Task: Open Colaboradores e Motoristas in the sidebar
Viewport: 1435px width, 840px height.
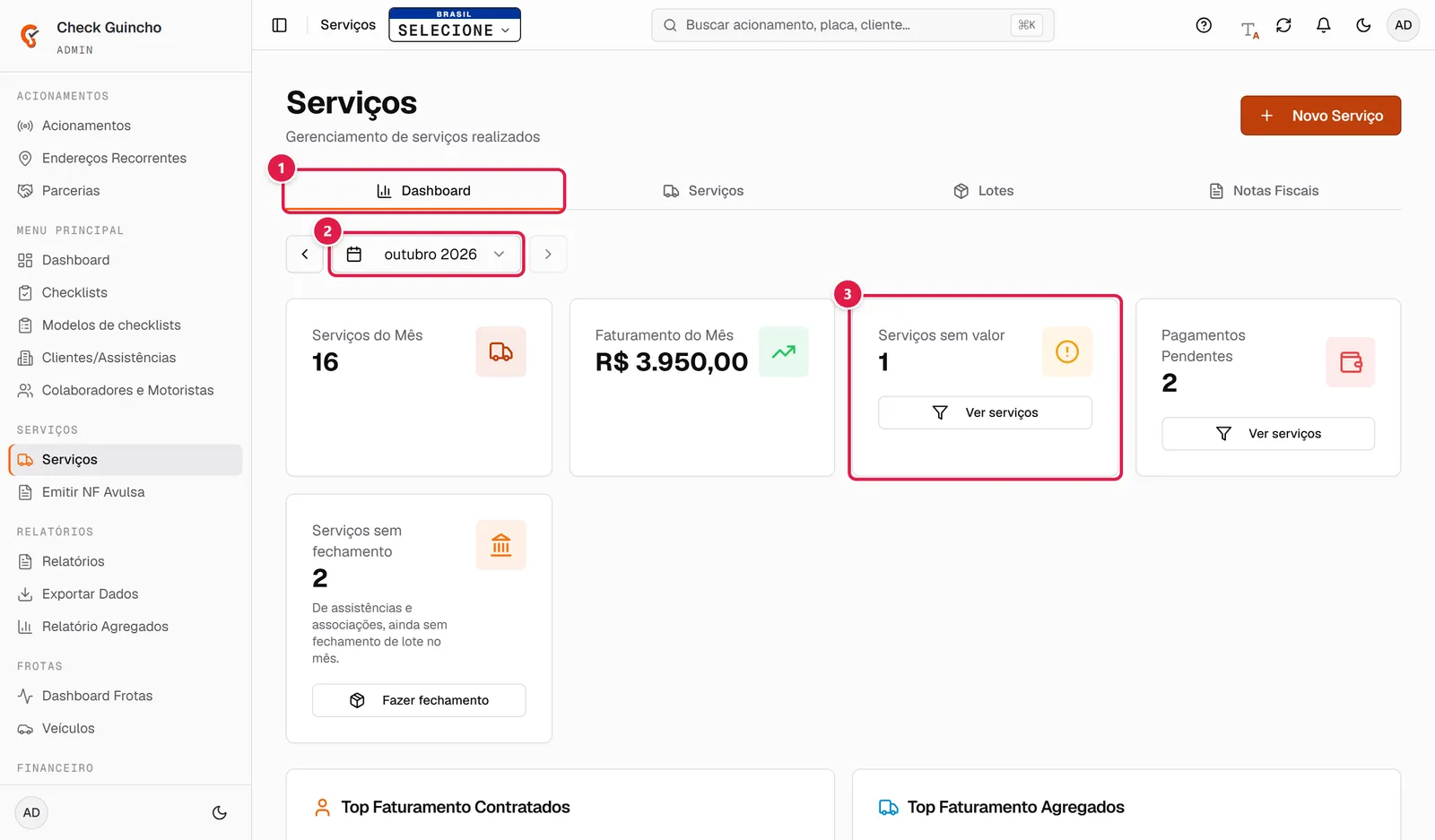Action: [x=126, y=390]
